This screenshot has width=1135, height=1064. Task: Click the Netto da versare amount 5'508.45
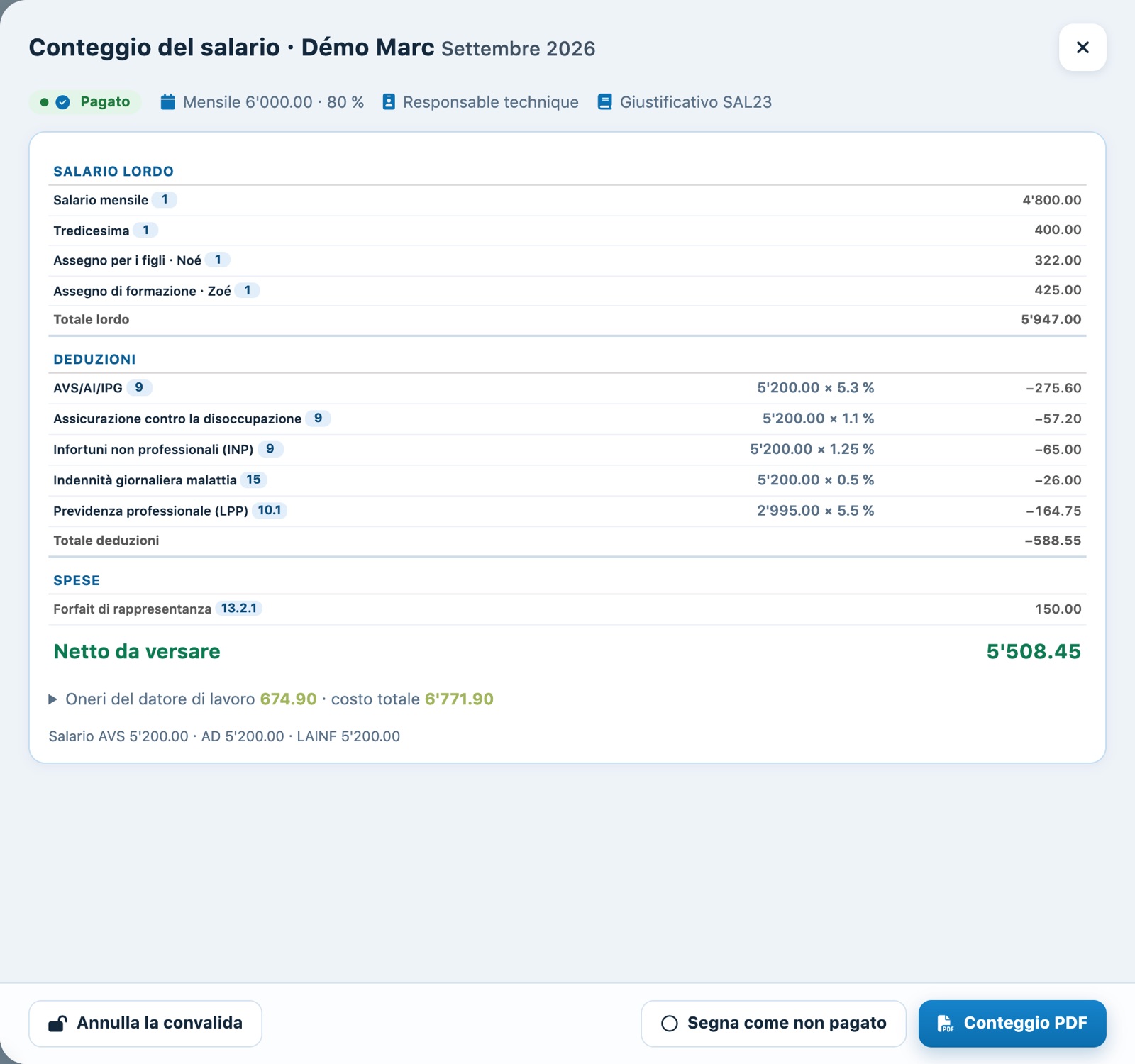[1034, 651]
